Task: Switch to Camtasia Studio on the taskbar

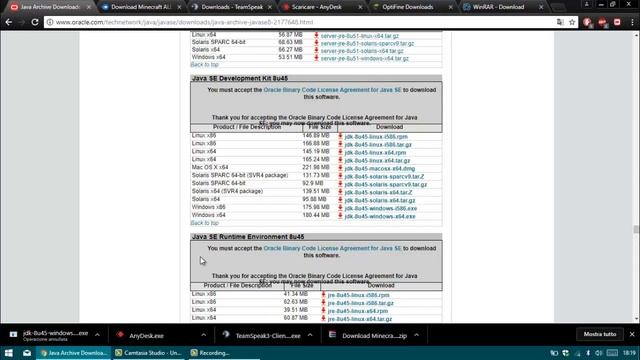Action: point(149,353)
